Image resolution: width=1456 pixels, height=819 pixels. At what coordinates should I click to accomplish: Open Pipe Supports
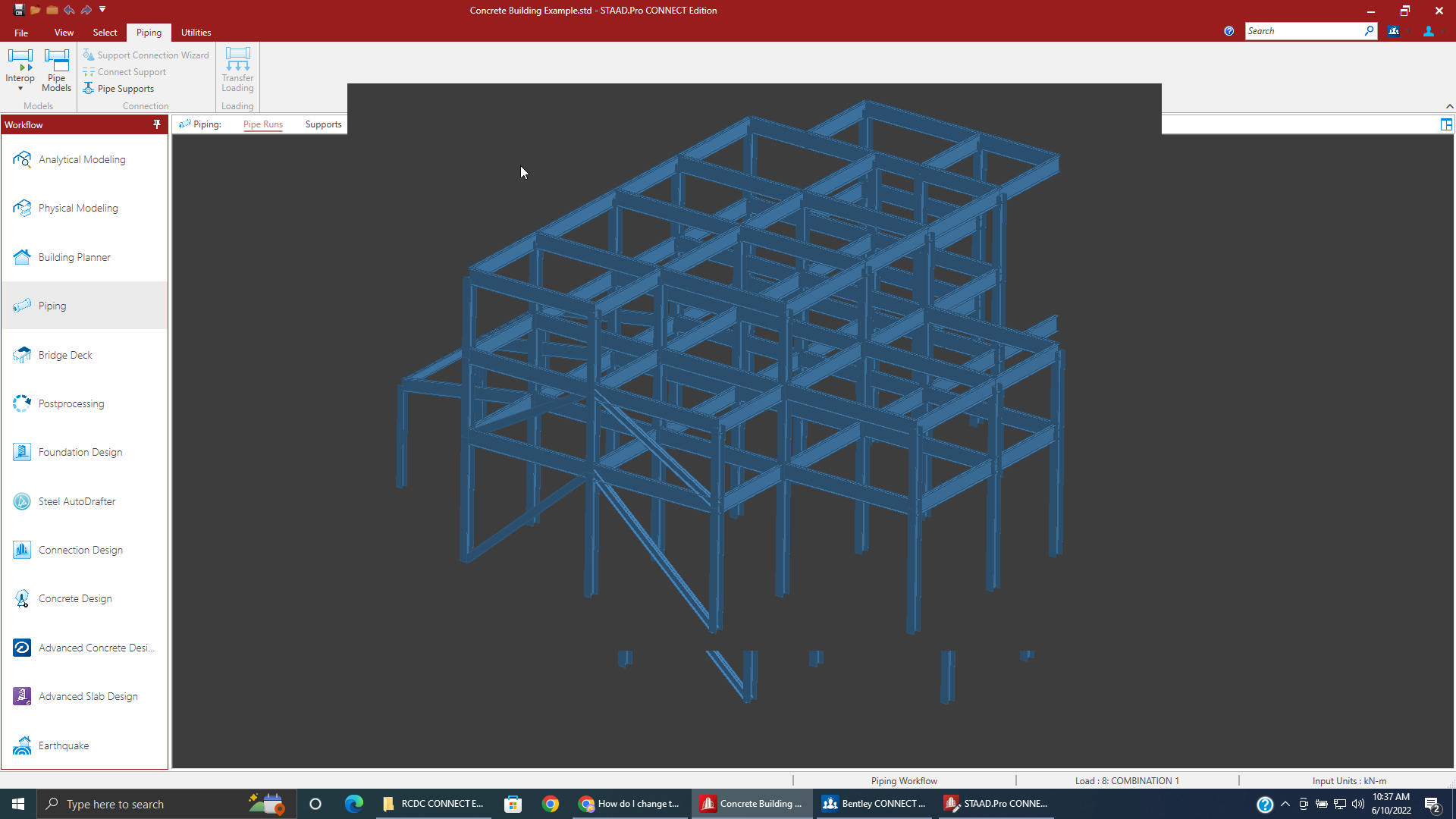(x=118, y=89)
